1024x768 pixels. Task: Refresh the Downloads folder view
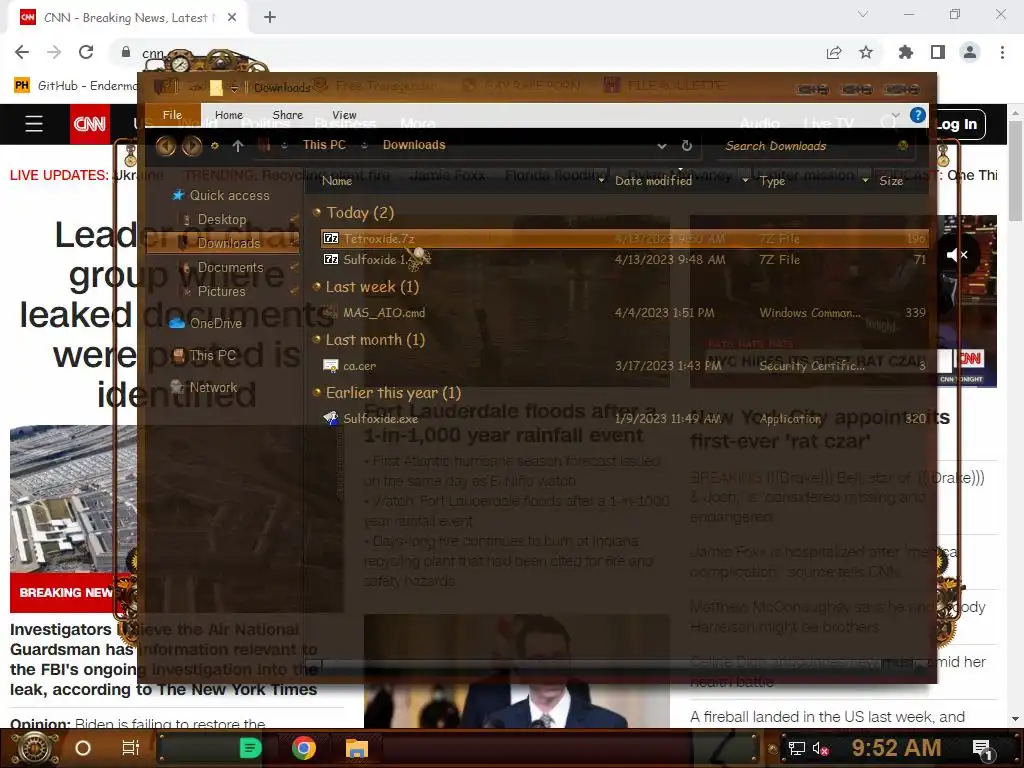coord(686,146)
